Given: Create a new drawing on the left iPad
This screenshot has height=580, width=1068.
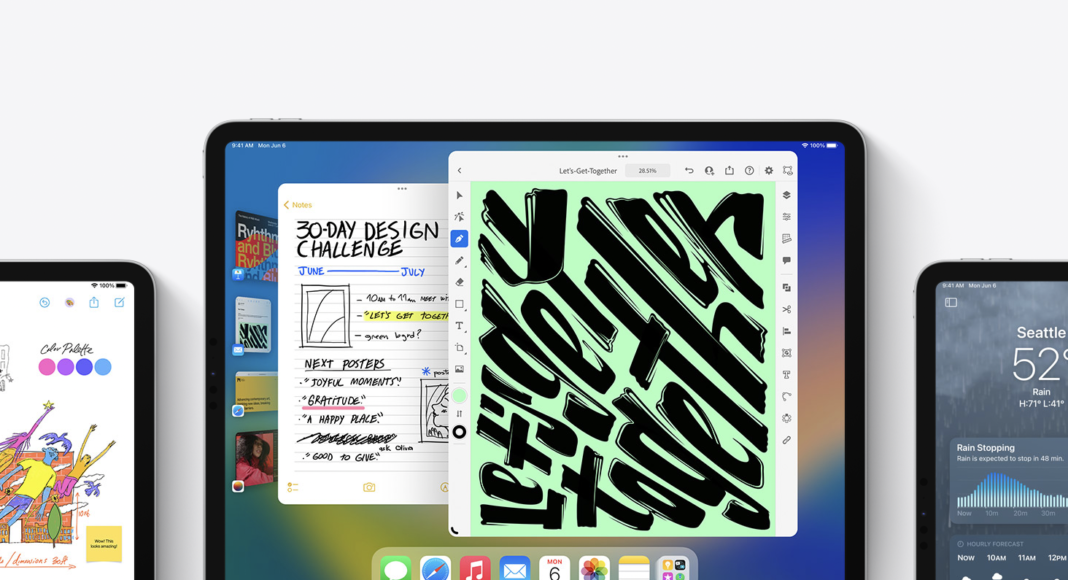Looking at the screenshot, I should 119,302.
